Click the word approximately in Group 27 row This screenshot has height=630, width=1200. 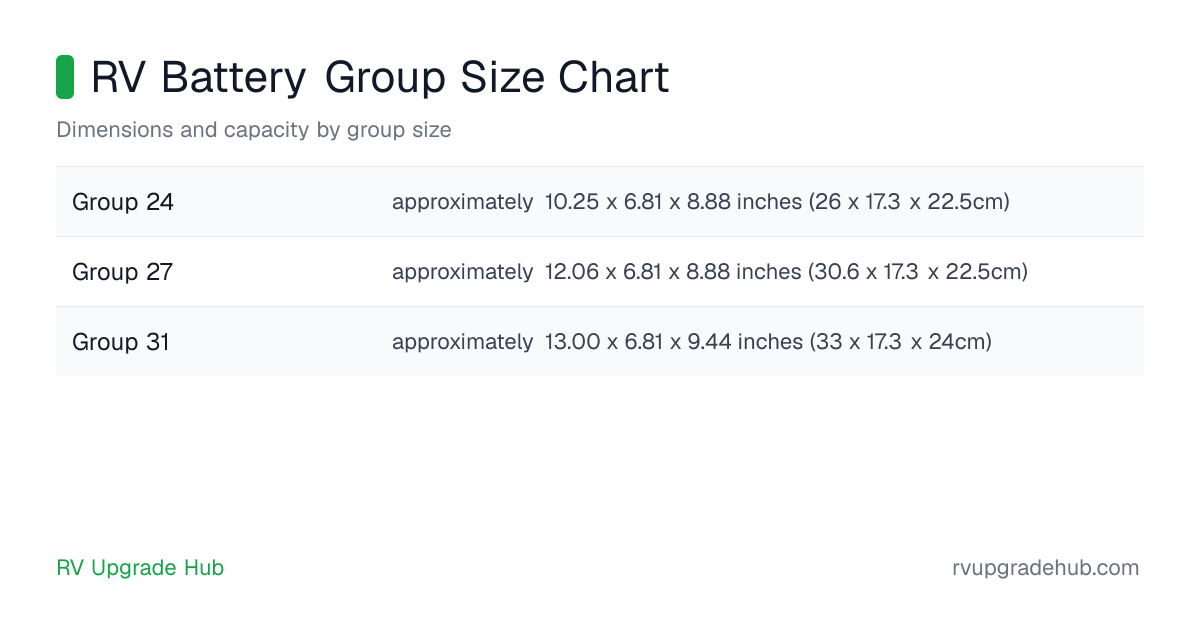pos(462,272)
